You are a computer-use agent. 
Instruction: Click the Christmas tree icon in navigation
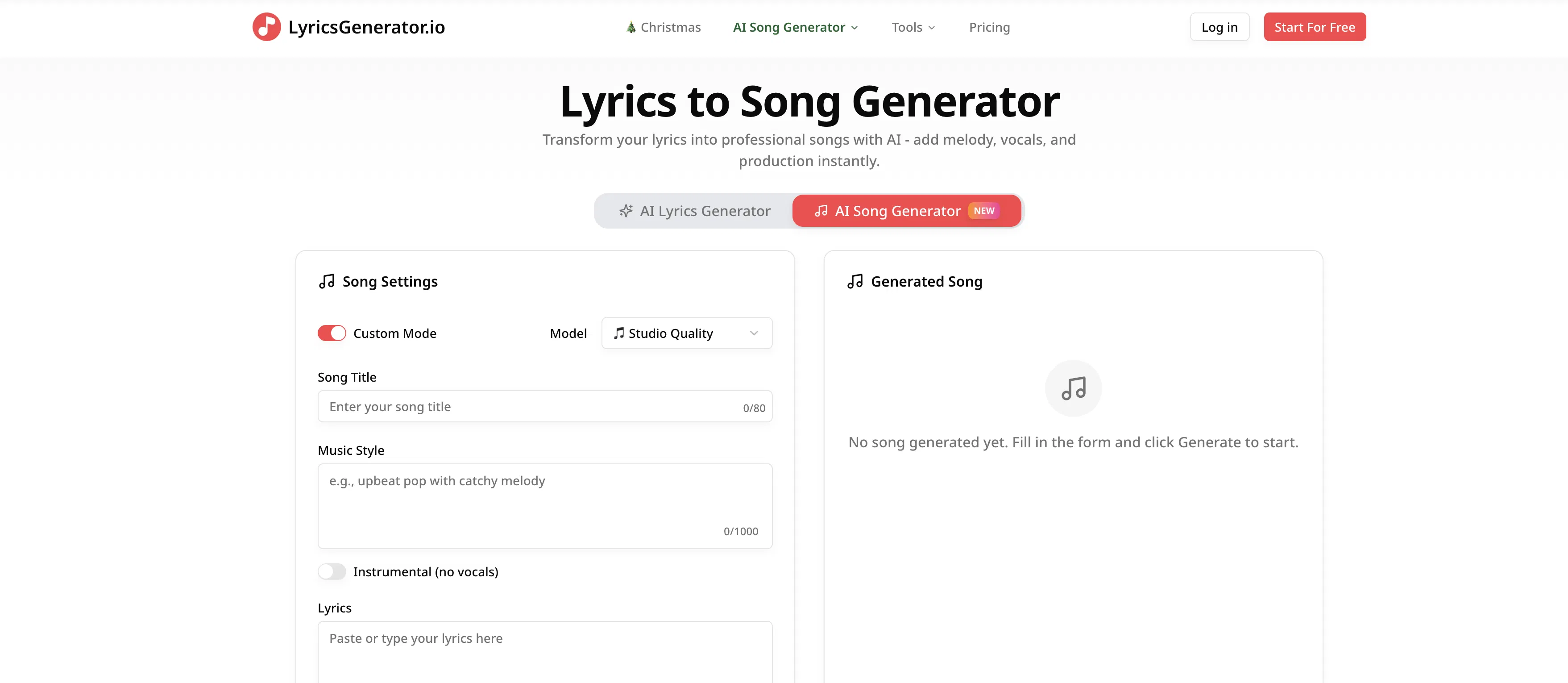coord(631,27)
